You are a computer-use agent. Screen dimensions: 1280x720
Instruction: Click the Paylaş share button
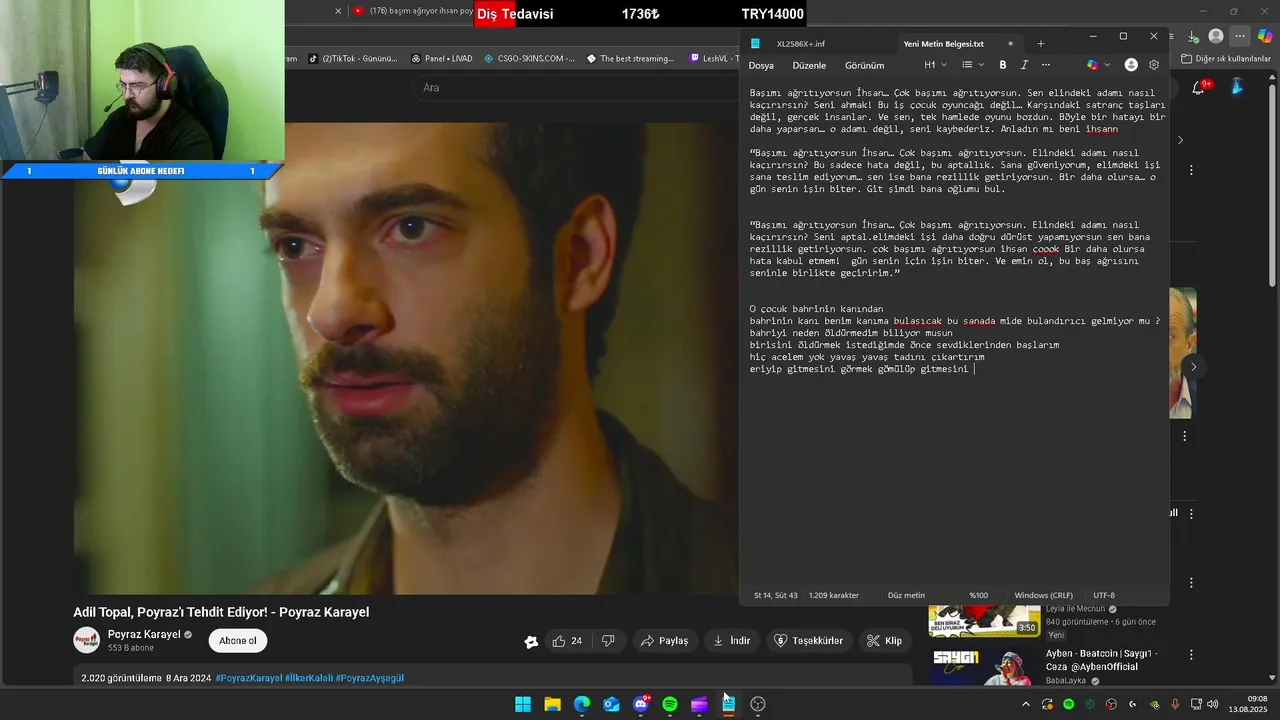click(x=664, y=641)
